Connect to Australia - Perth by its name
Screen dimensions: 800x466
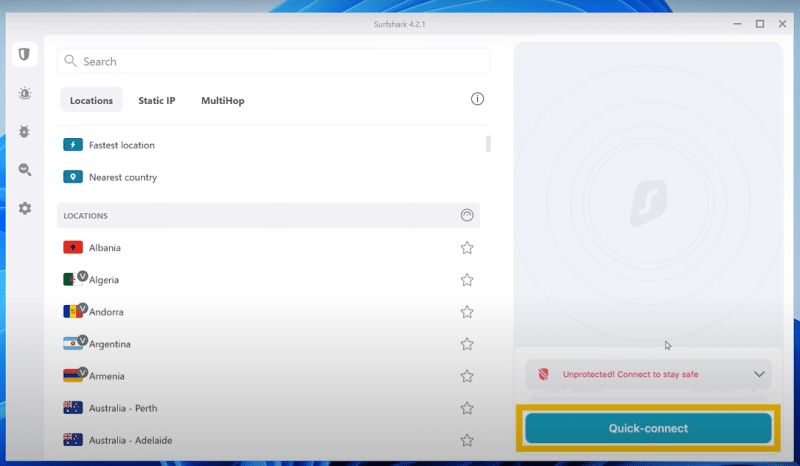(123, 408)
